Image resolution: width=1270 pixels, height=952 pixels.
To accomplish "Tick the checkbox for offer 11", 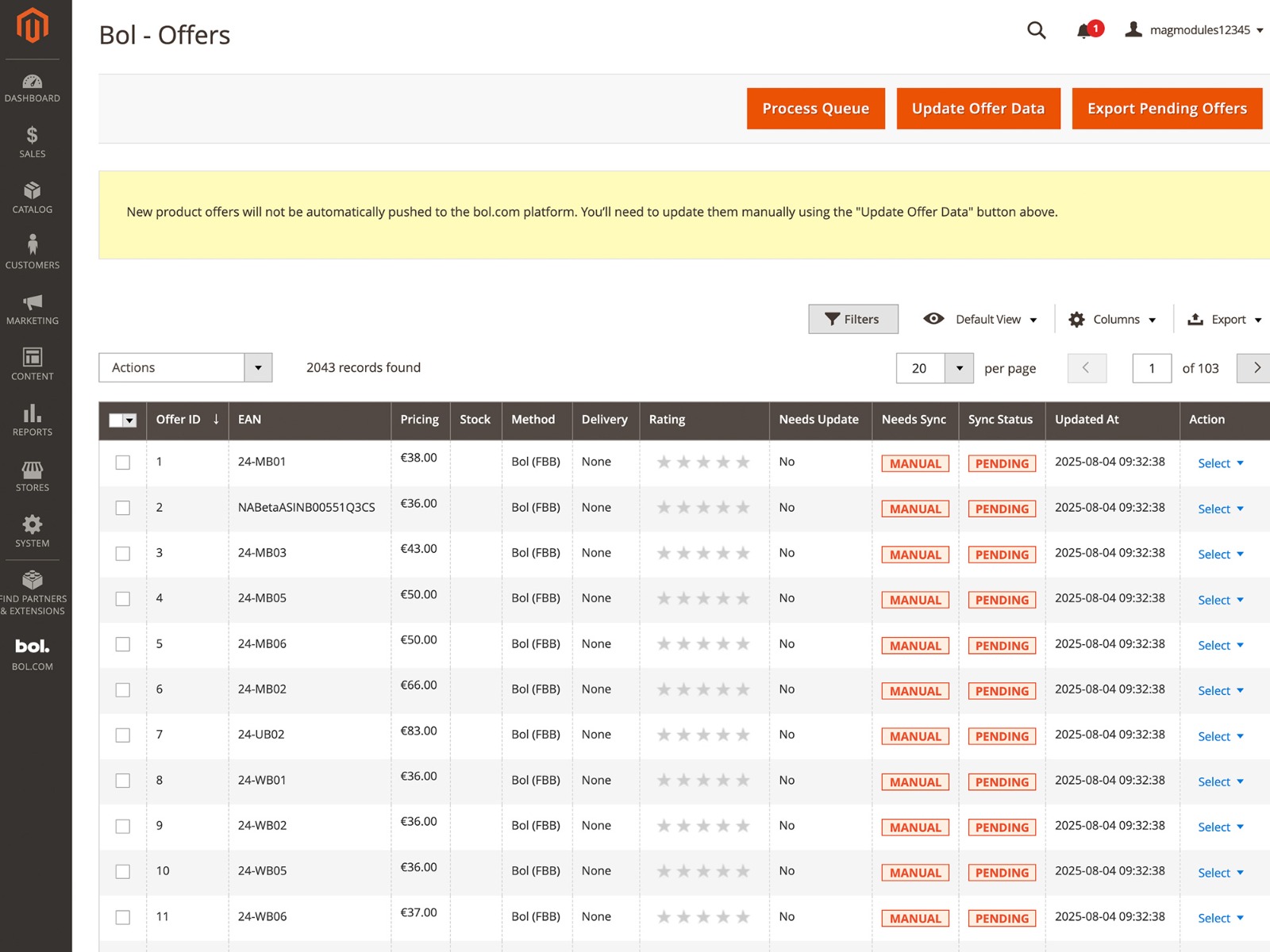I will click(123, 917).
